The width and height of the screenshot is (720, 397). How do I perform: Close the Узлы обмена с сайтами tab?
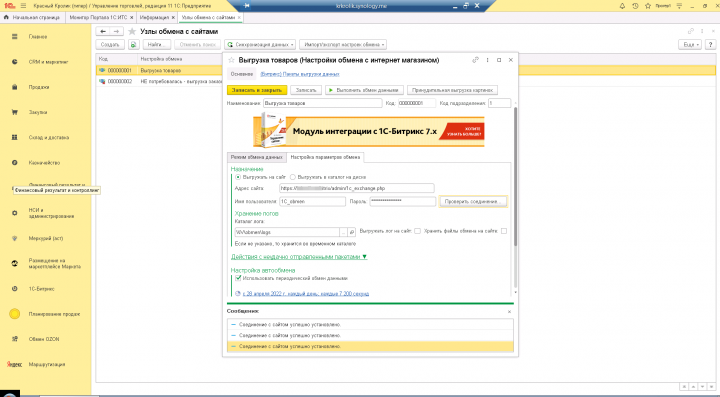[x=239, y=17]
